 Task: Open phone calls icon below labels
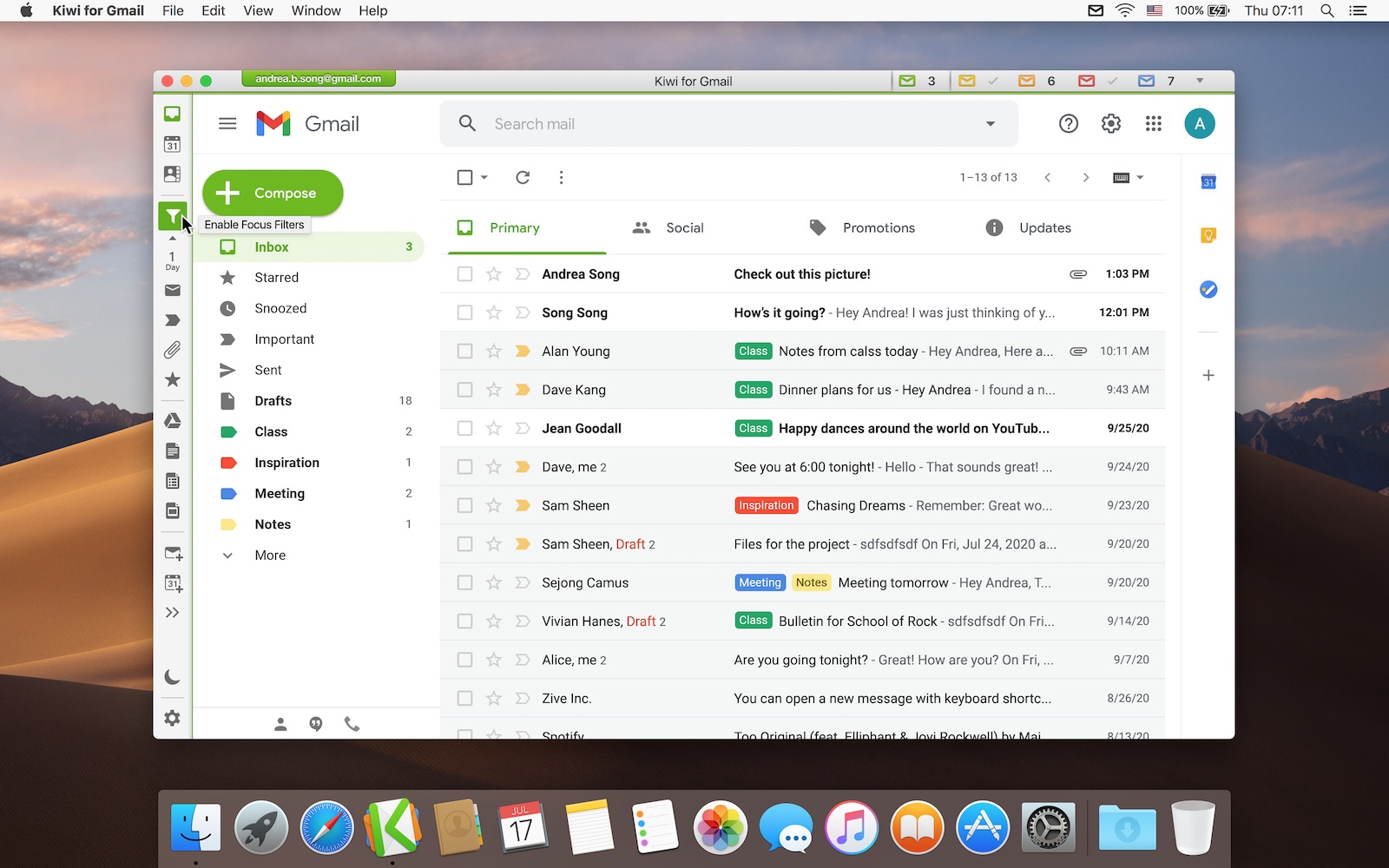pos(352,724)
